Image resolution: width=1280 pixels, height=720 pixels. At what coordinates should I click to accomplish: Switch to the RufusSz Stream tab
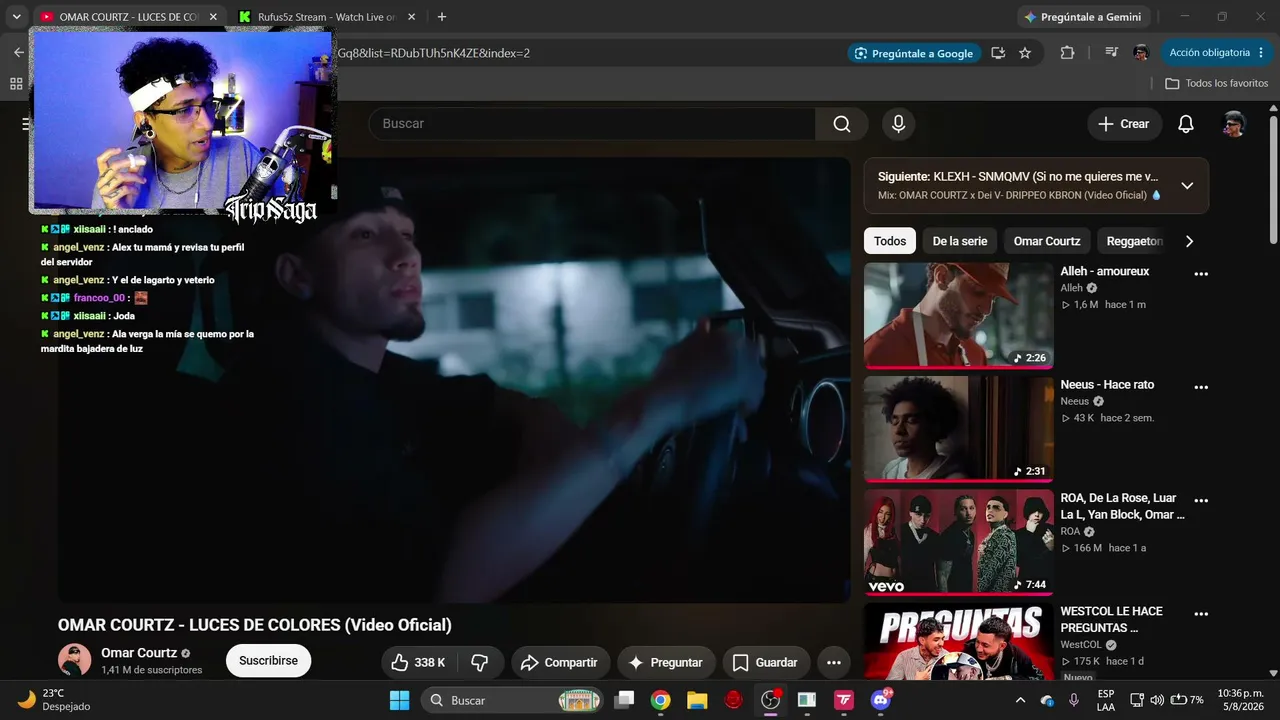pyautogui.click(x=326, y=17)
